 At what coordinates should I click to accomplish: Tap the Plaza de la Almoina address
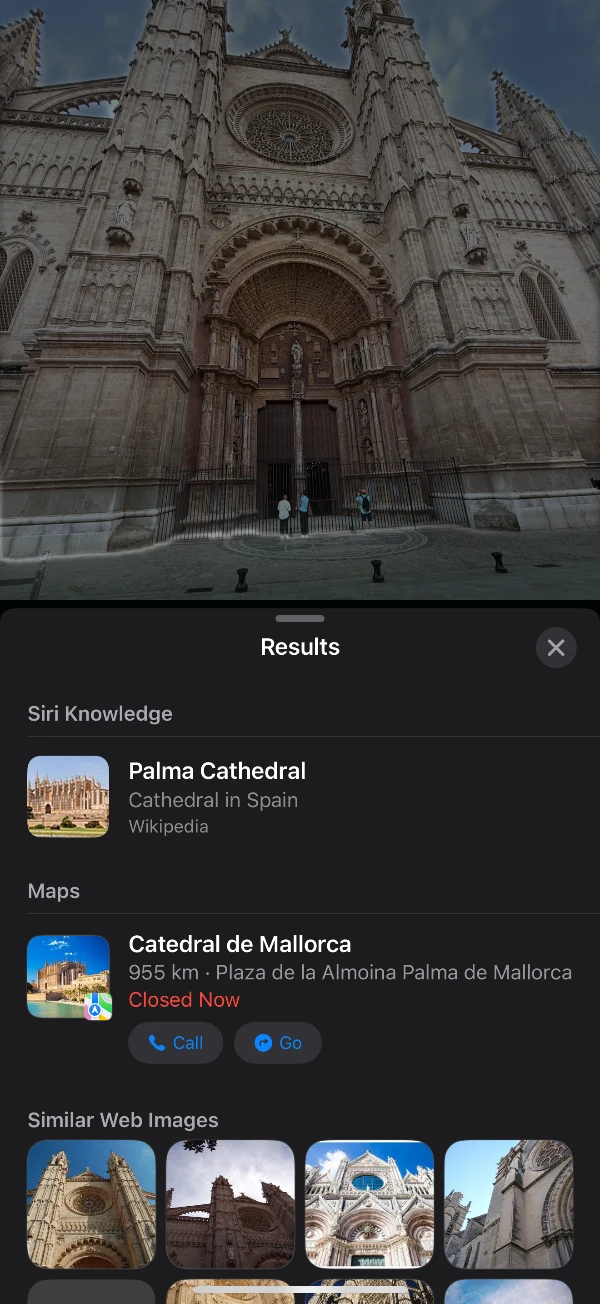click(x=394, y=972)
